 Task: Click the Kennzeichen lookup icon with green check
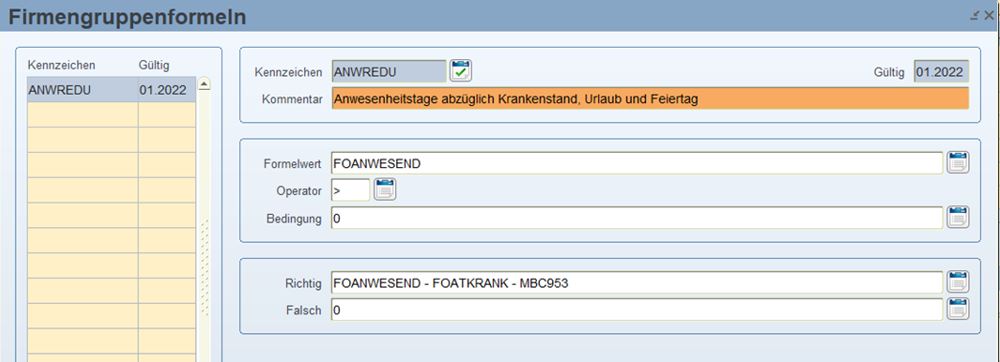(460, 71)
